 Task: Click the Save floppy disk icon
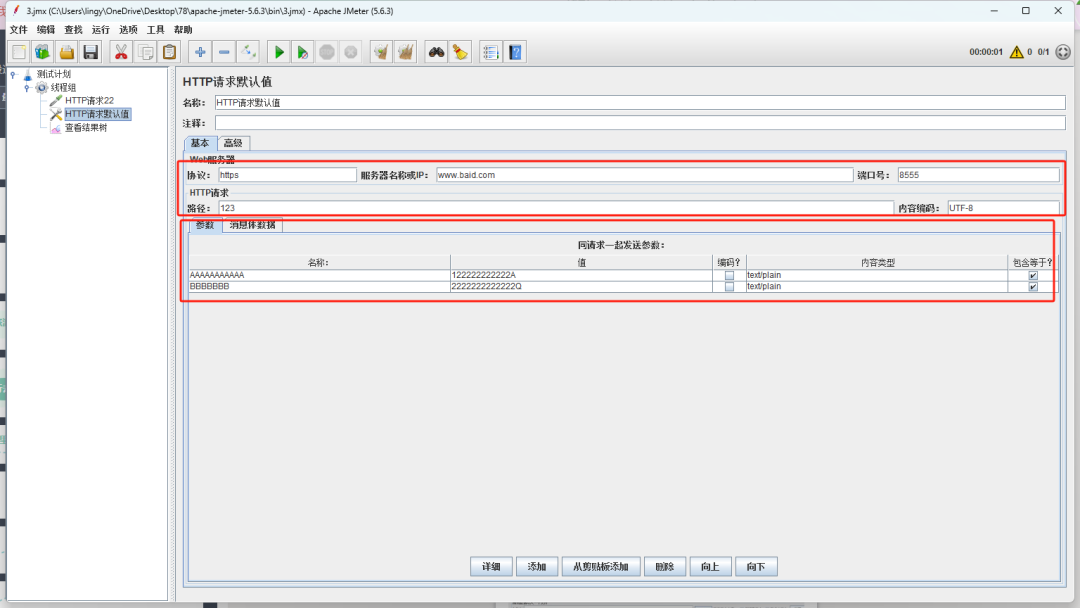click(x=91, y=52)
